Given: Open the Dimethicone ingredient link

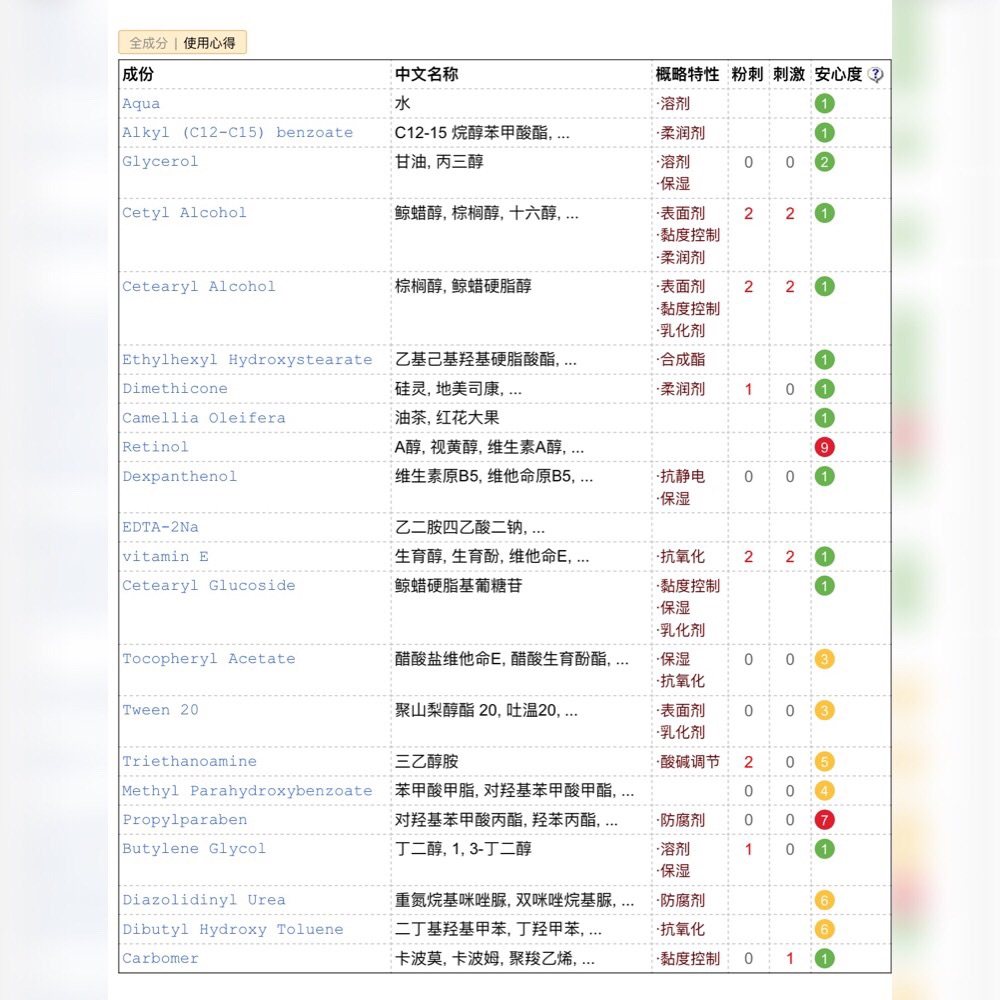Looking at the screenshot, I should 175,388.
